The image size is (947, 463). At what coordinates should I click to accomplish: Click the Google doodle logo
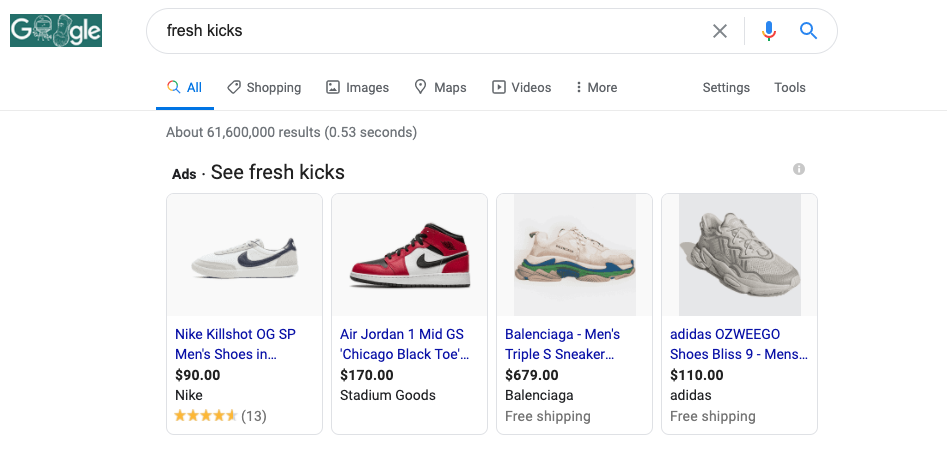(x=56, y=31)
